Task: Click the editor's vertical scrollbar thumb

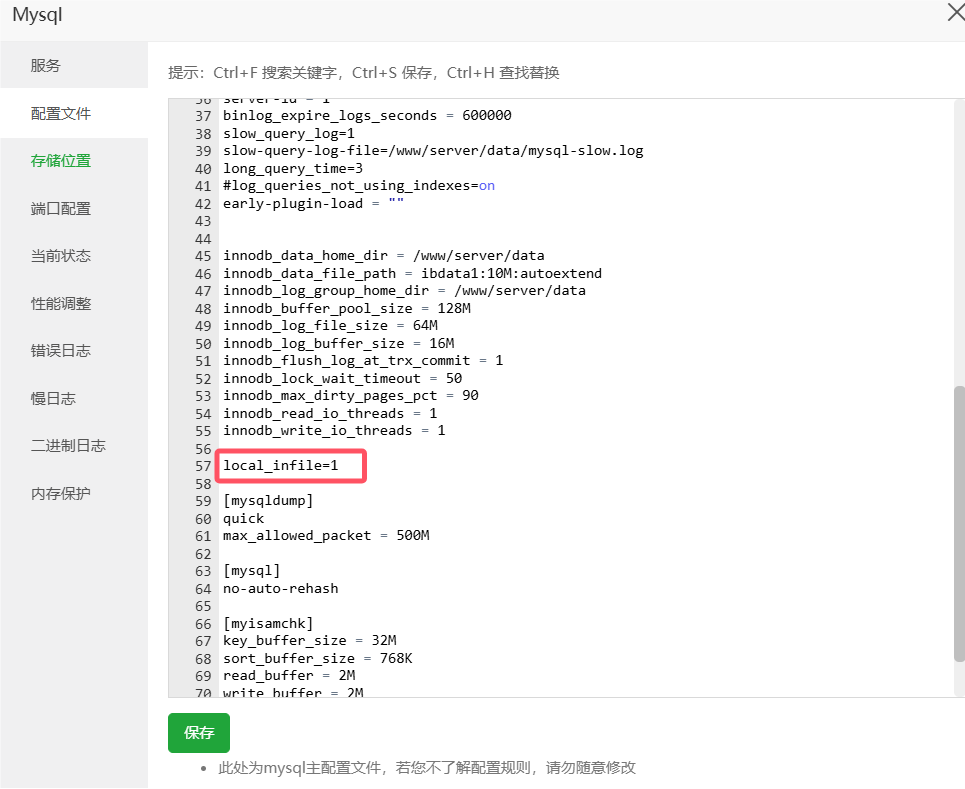Action: 958,523
